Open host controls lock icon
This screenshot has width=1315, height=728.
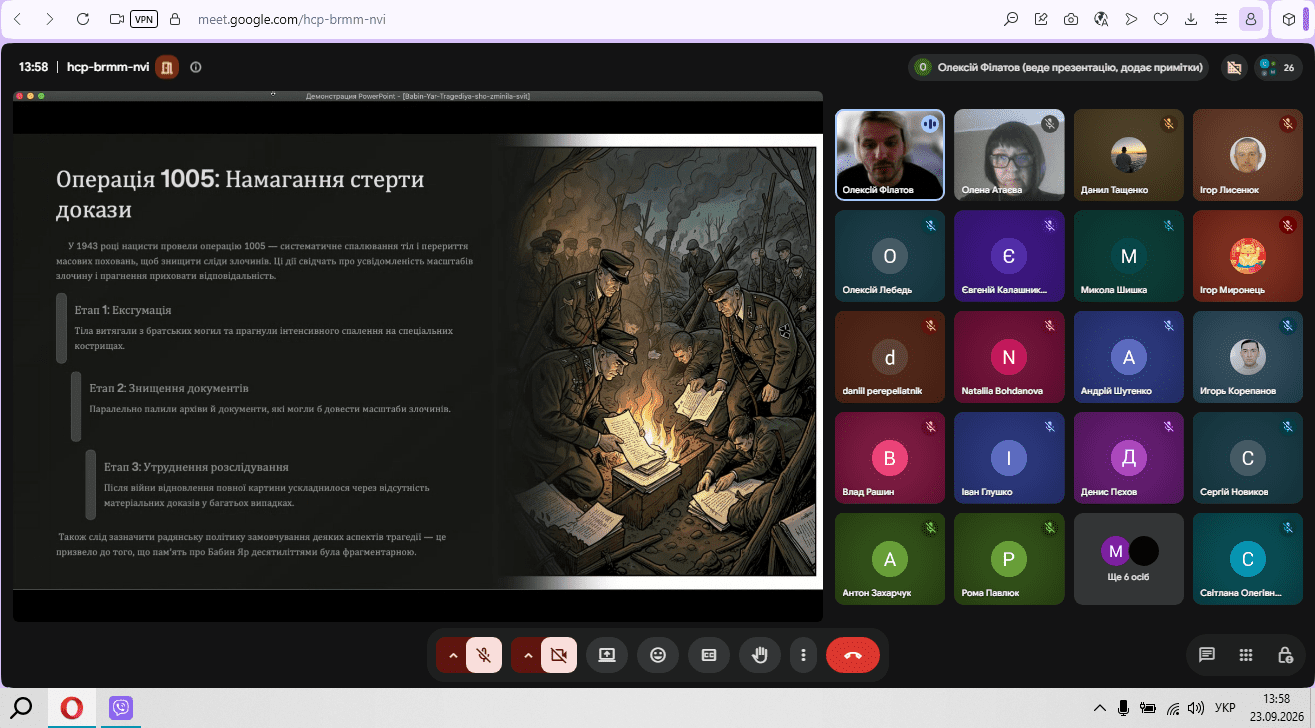(1285, 655)
